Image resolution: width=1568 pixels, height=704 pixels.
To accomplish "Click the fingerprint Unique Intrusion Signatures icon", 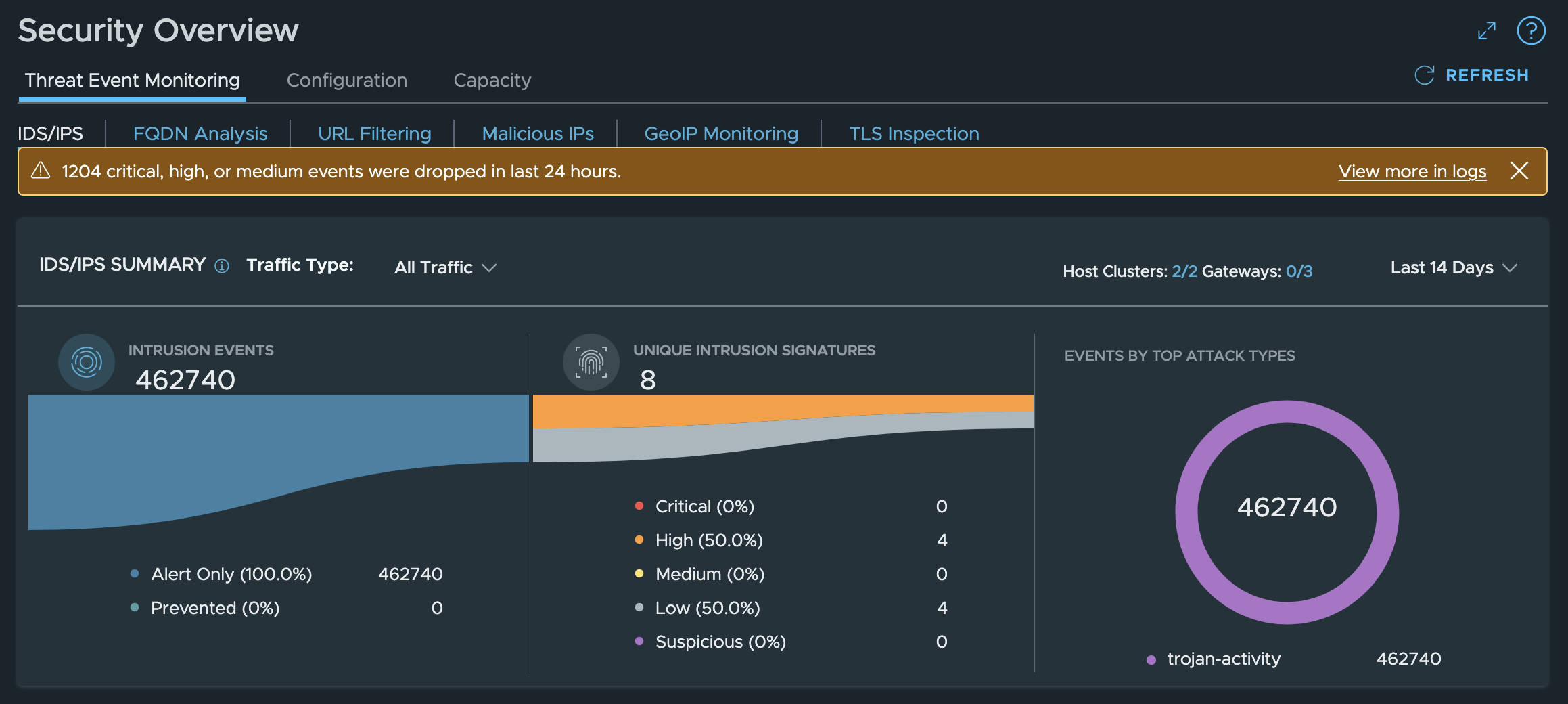I will pos(591,362).
